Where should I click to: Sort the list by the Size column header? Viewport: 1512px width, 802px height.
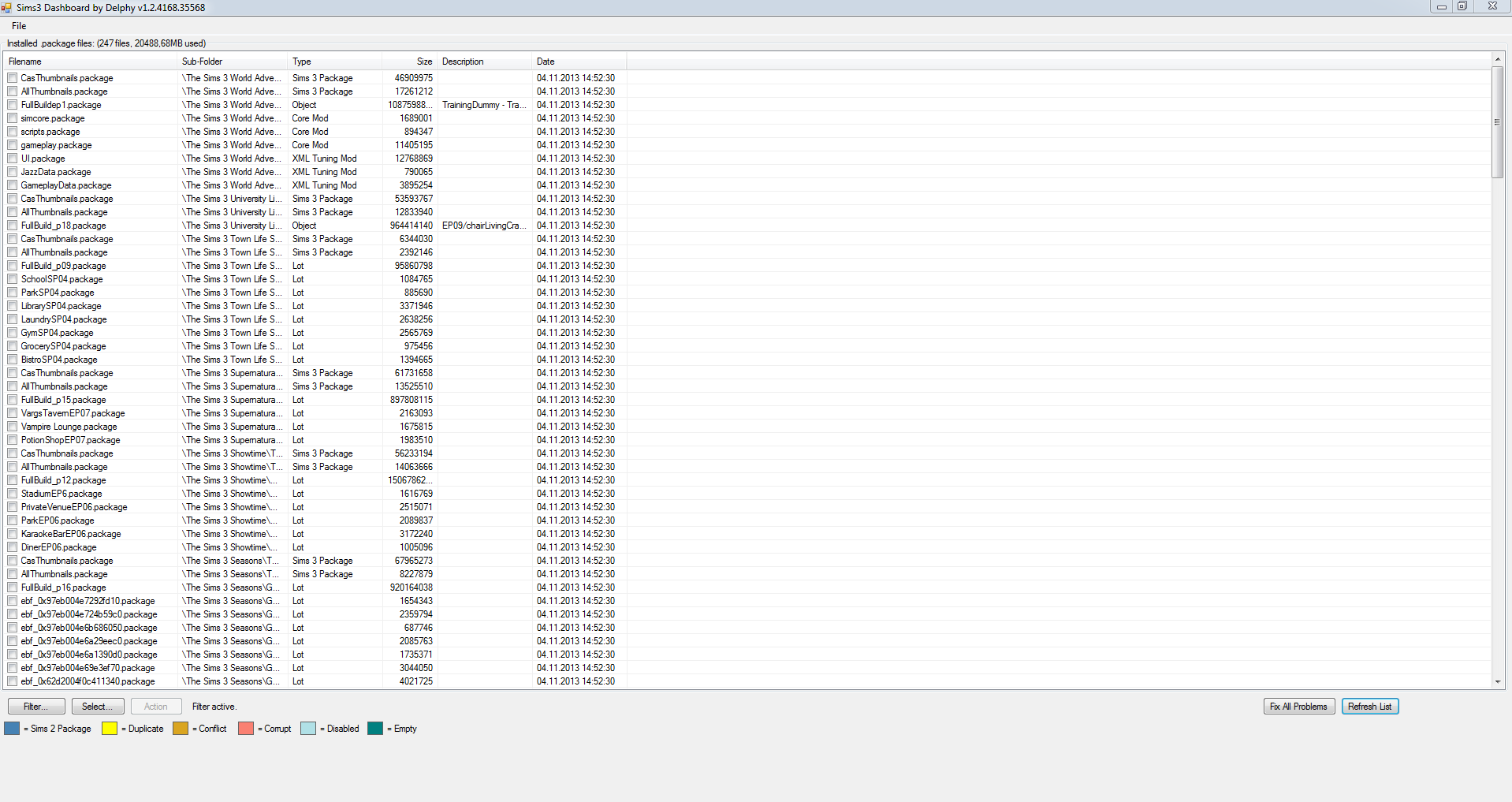click(410, 62)
